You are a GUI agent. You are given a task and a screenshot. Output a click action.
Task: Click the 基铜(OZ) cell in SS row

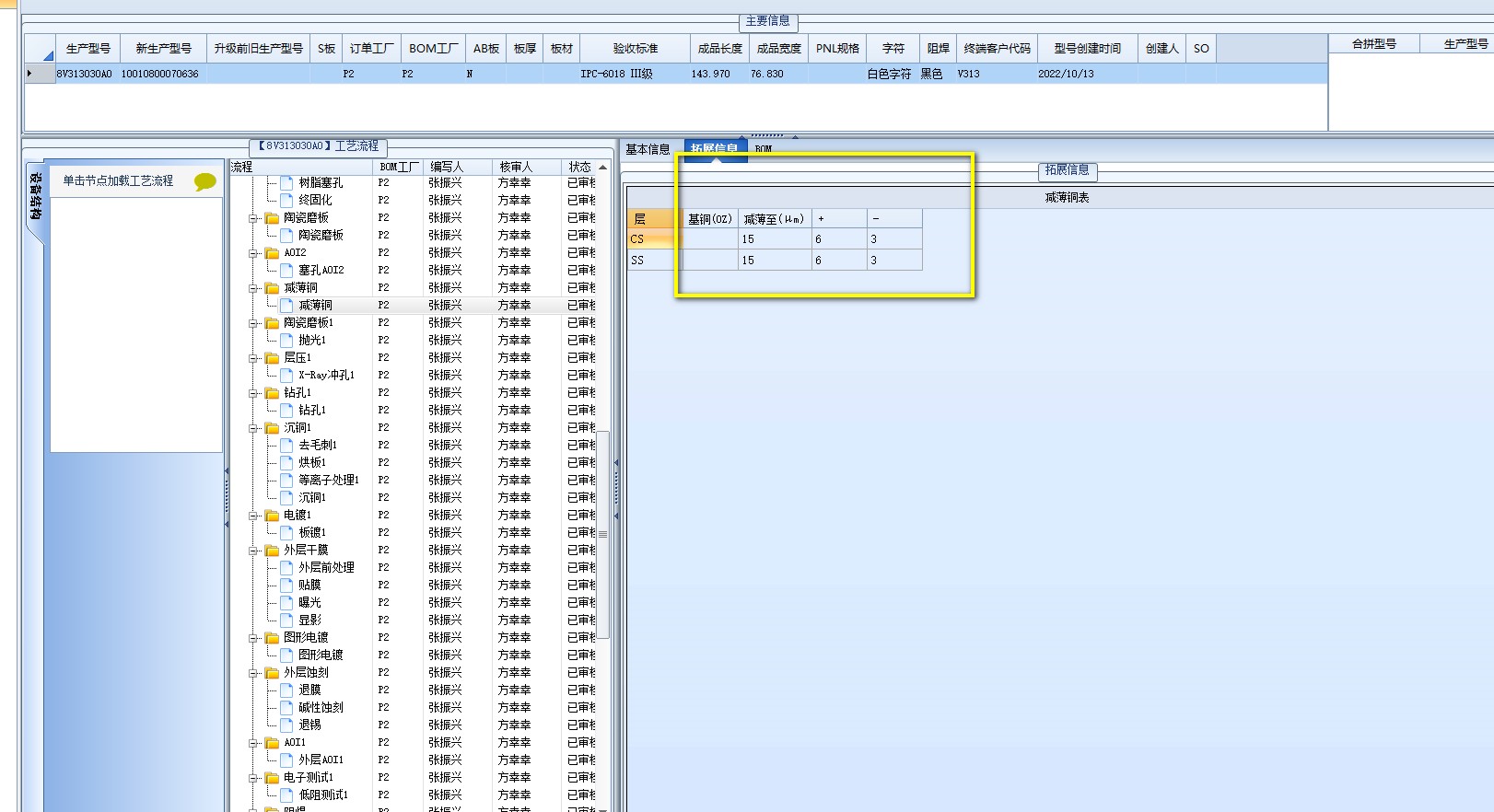tap(710, 261)
